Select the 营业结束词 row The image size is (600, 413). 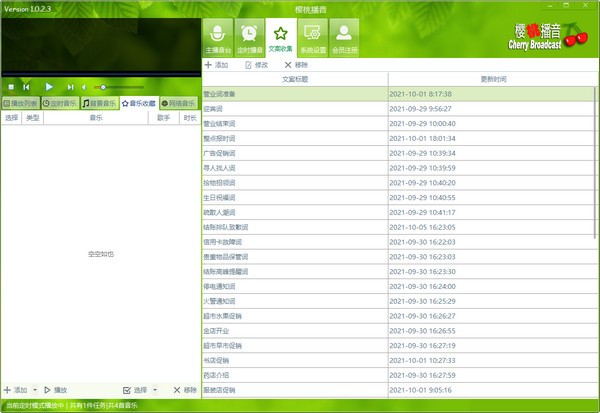click(x=399, y=124)
